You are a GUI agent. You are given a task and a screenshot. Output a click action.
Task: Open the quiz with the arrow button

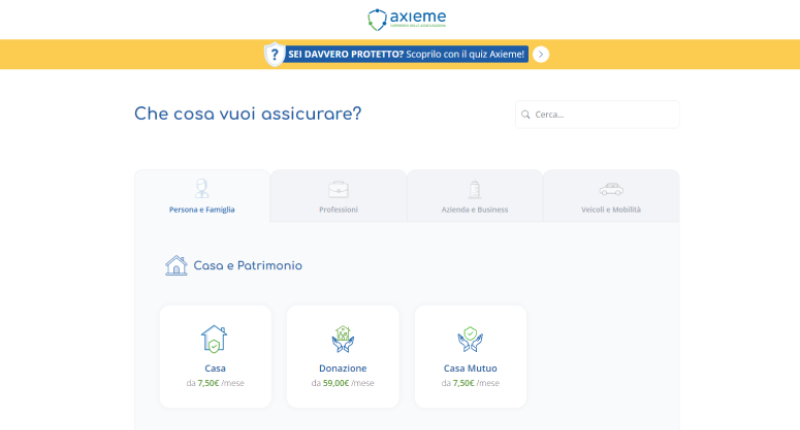click(541, 54)
